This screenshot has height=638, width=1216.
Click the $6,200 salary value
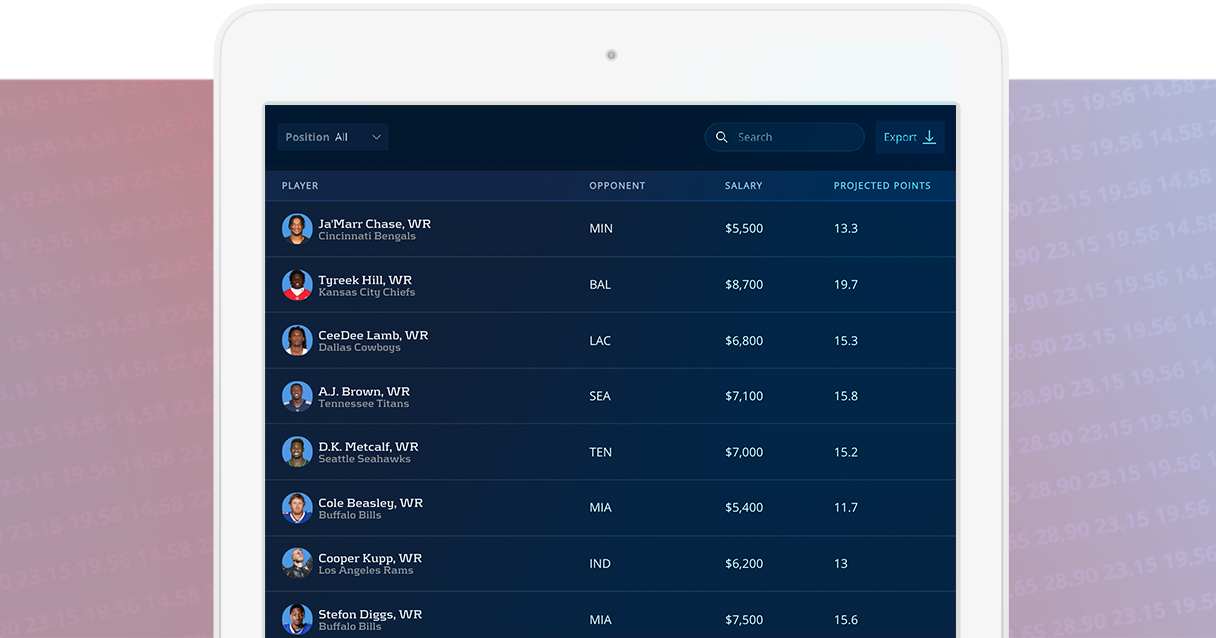[744, 564]
